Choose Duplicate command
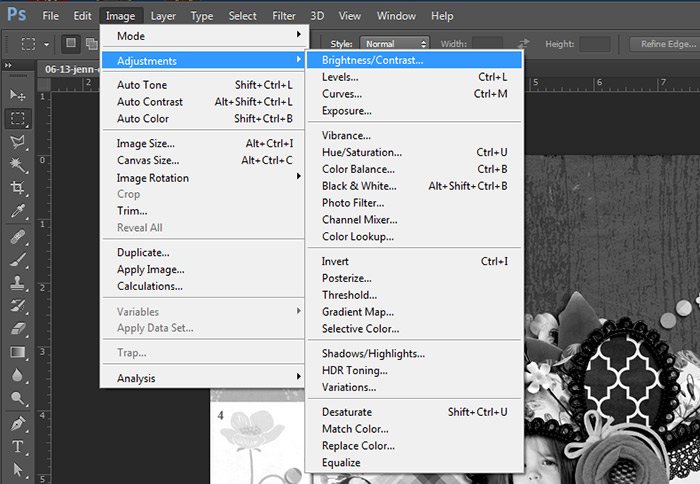 [205, 252]
